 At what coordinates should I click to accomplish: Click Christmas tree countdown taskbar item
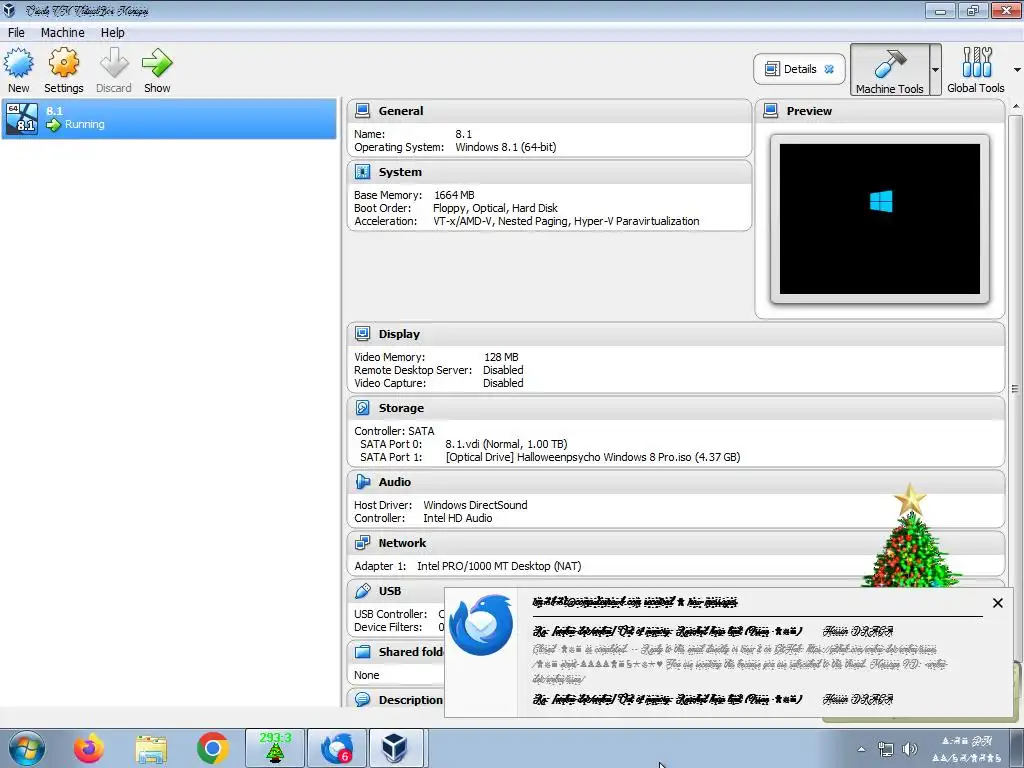(x=275, y=748)
